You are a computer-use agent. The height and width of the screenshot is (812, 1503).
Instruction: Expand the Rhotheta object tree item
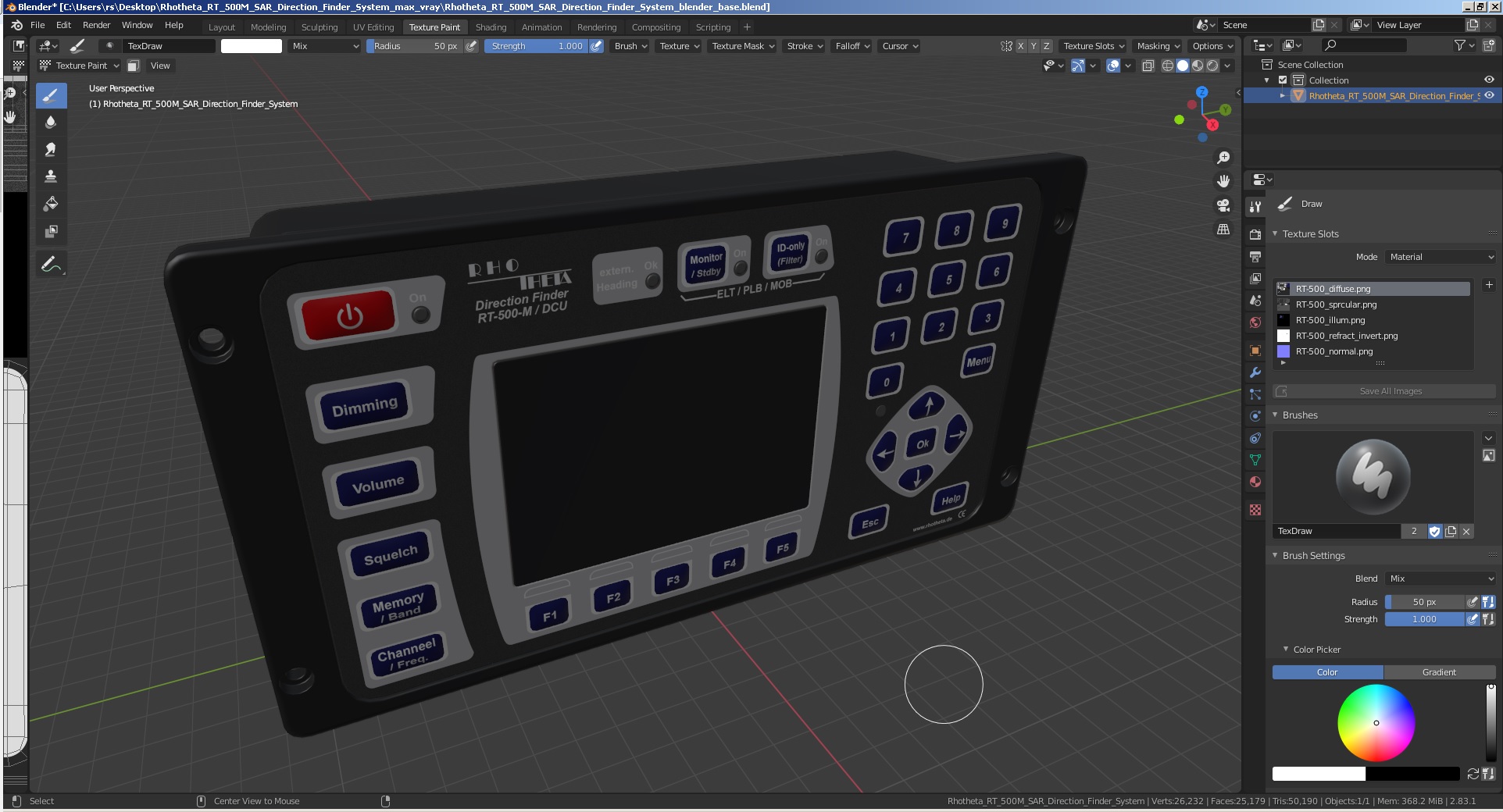click(x=1282, y=95)
